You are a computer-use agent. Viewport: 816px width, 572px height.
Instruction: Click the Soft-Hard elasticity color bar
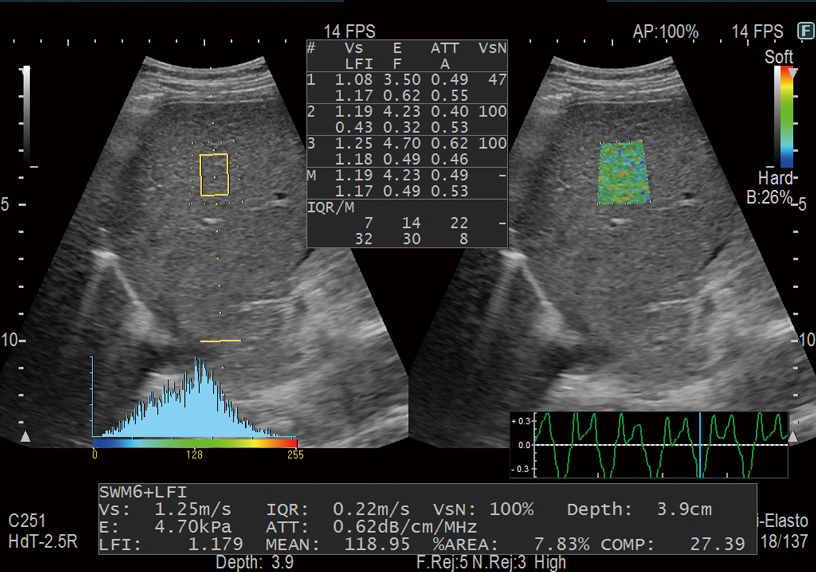pos(788,116)
